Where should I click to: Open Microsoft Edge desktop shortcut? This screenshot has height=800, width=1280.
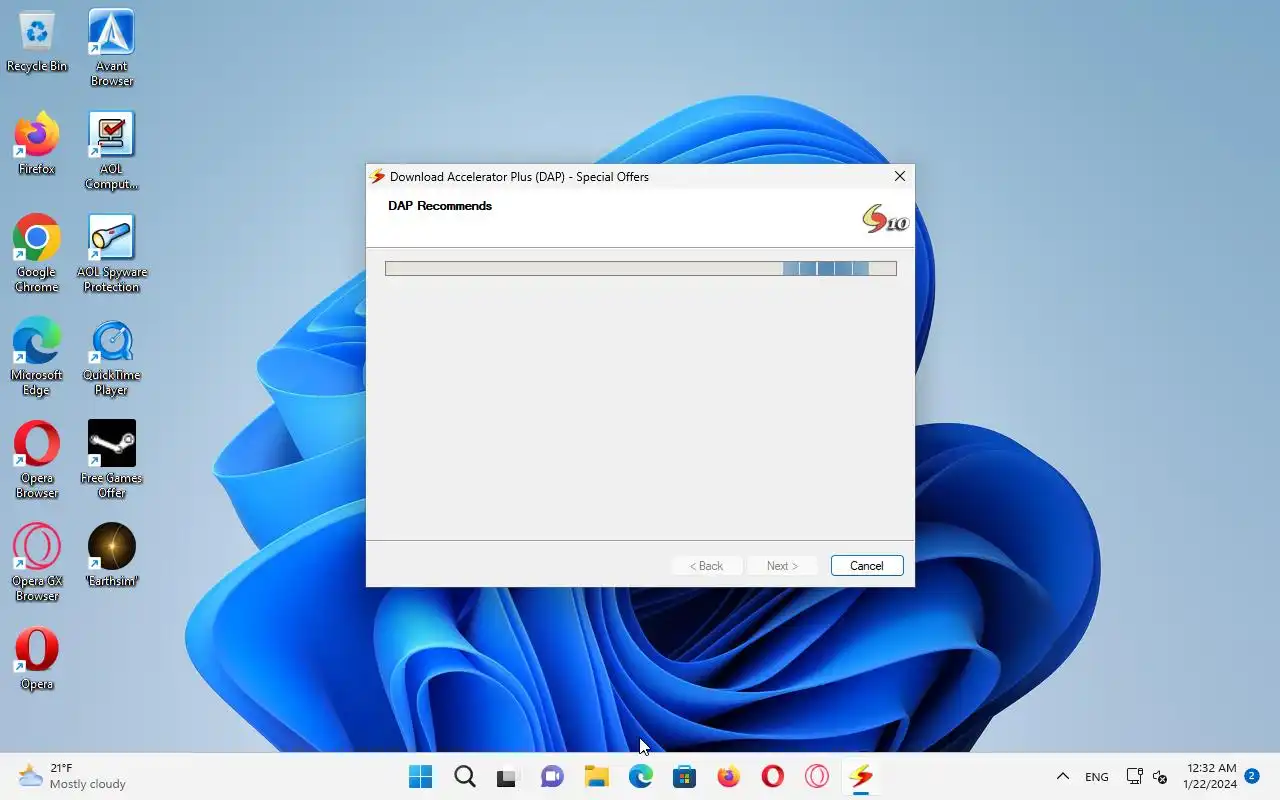(x=37, y=357)
